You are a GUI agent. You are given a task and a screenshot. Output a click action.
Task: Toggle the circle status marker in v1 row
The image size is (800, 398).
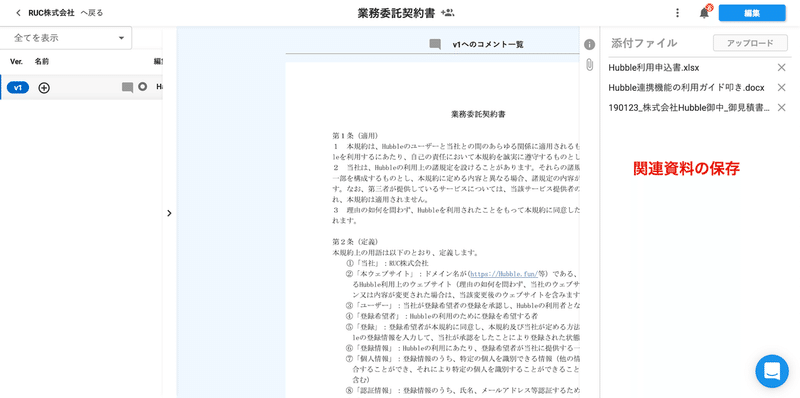point(143,87)
